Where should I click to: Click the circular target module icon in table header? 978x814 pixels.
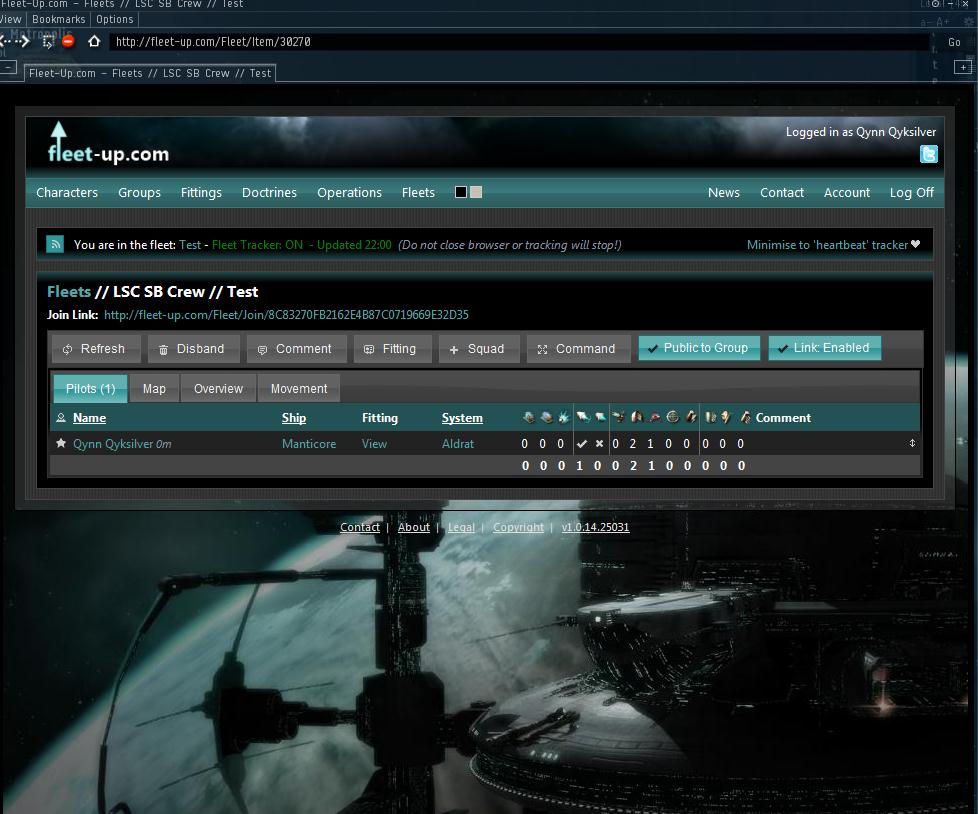672,417
